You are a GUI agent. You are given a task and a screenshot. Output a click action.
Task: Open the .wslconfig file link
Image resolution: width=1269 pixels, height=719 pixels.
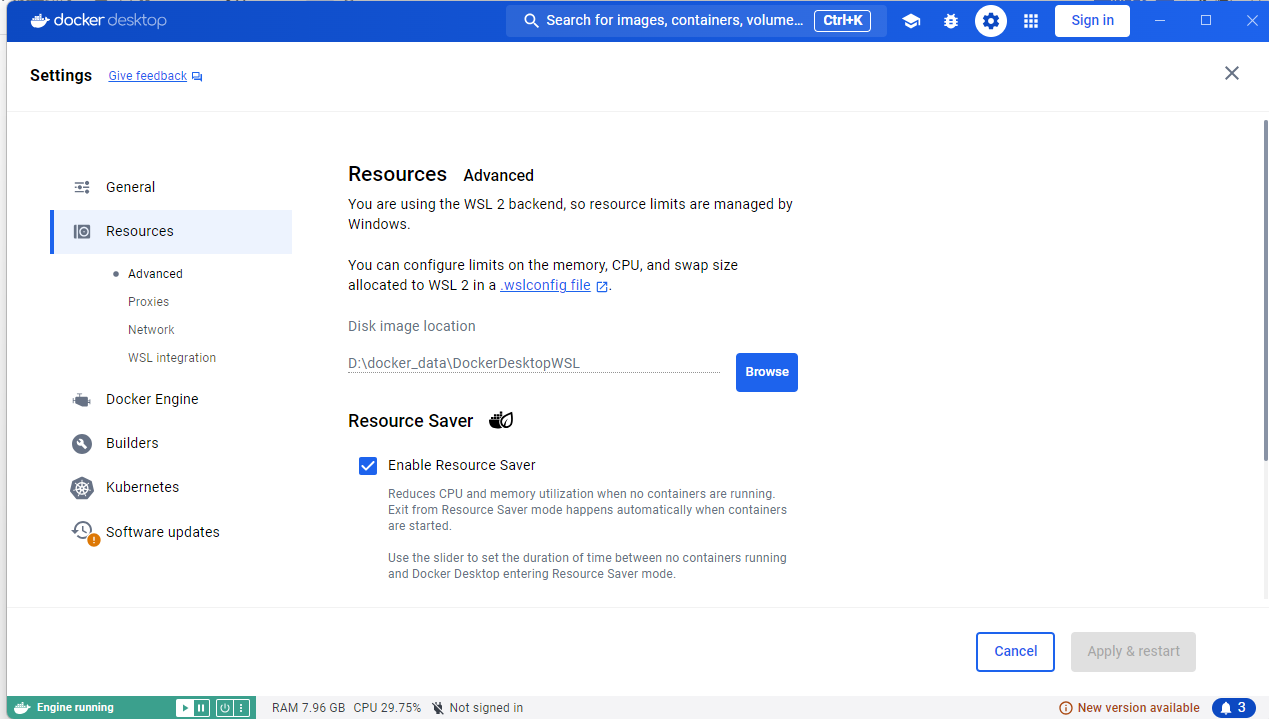coord(546,285)
